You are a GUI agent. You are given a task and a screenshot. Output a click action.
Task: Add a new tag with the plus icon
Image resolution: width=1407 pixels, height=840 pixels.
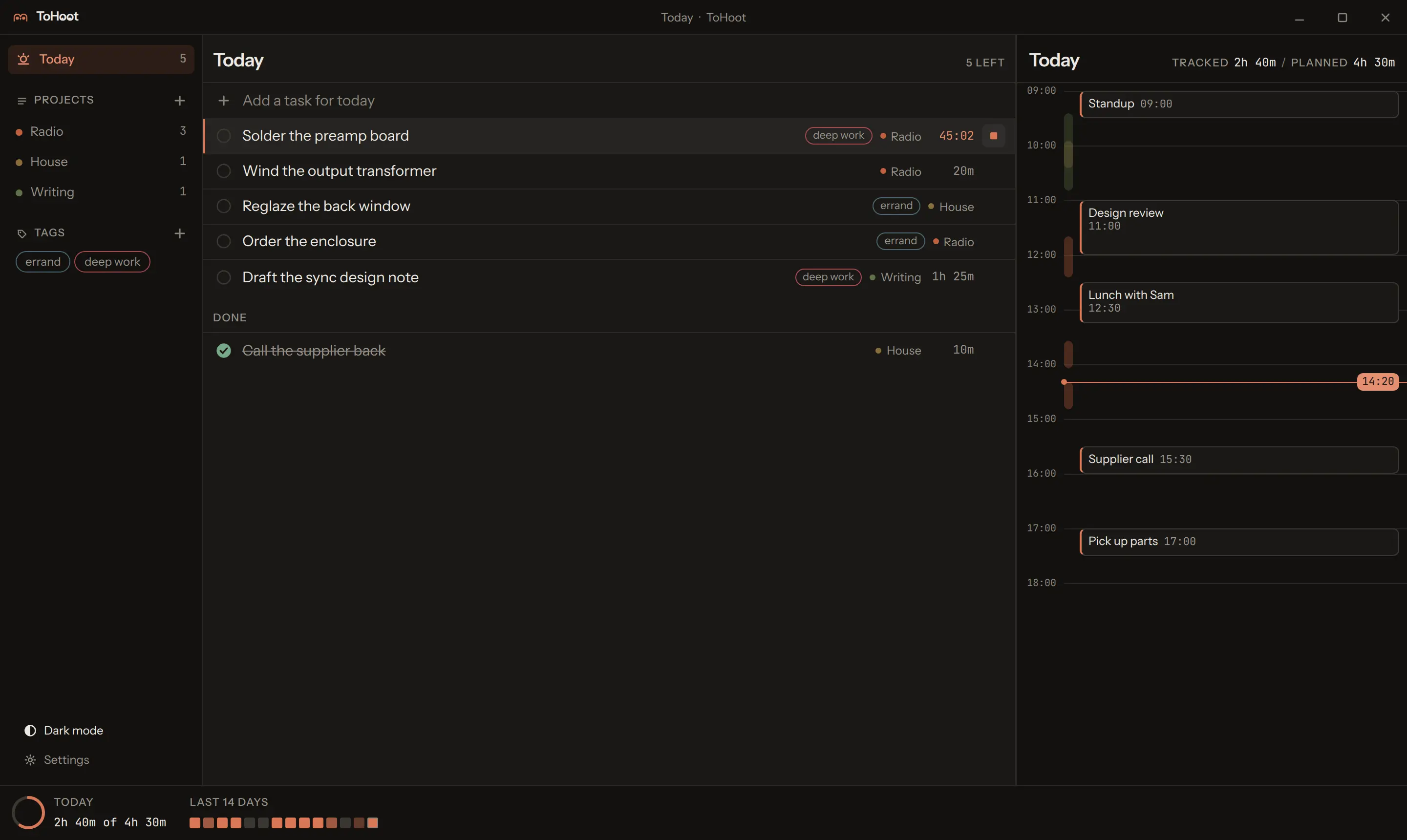tap(179, 233)
